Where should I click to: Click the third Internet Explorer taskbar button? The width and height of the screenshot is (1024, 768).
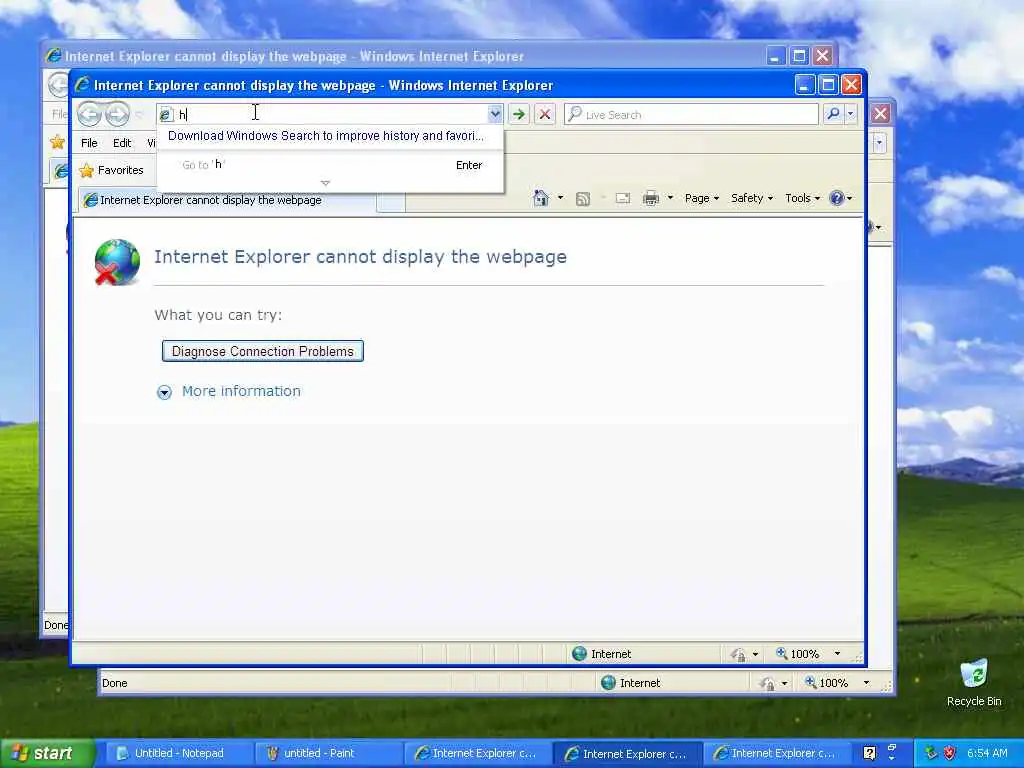[x=777, y=754]
